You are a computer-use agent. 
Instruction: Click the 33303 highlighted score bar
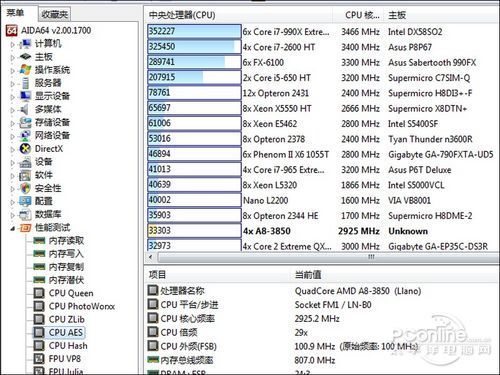click(x=194, y=231)
